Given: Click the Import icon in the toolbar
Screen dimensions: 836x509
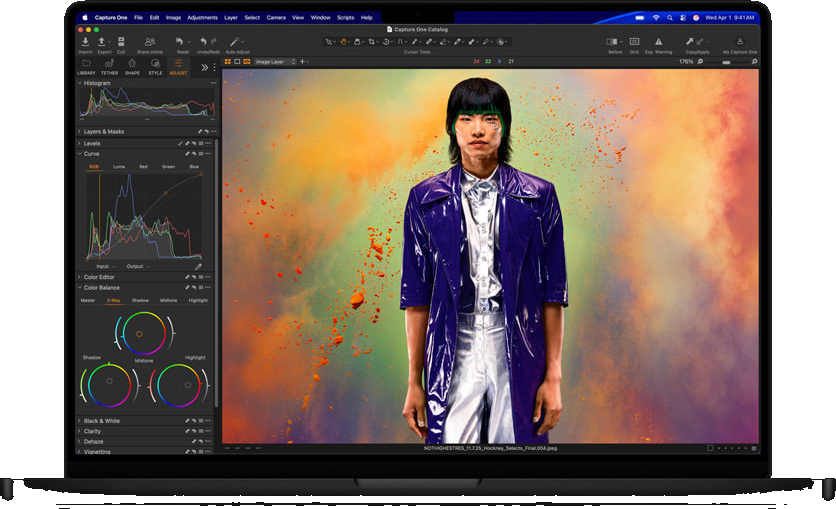Looking at the screenshot, I should point(85,42).
